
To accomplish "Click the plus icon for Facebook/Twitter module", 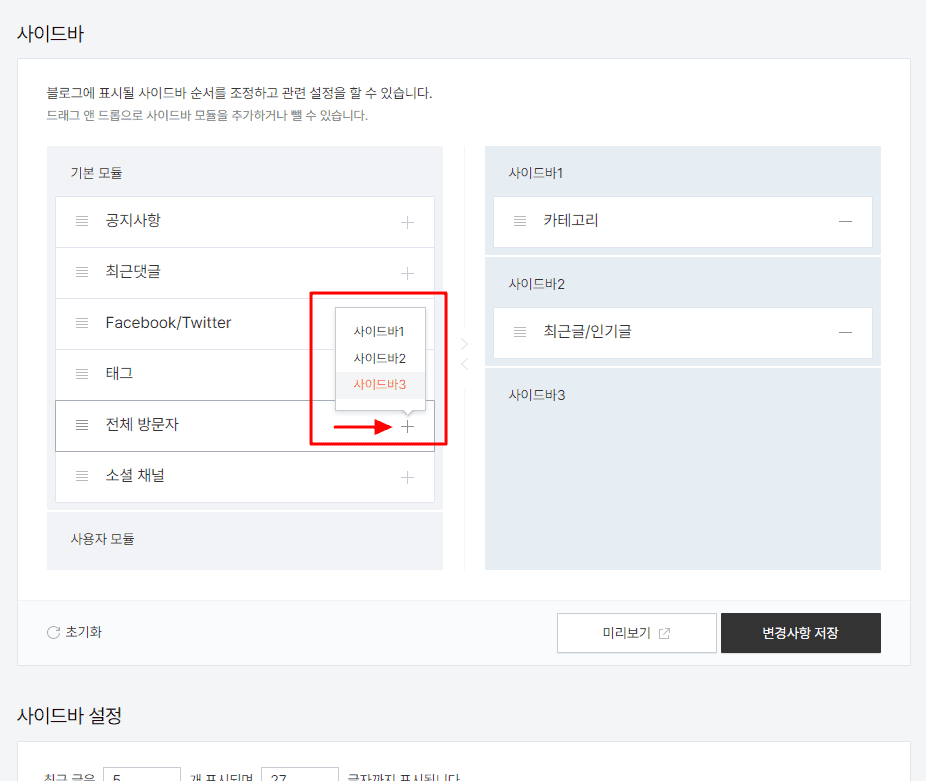I will coord(408,323).
